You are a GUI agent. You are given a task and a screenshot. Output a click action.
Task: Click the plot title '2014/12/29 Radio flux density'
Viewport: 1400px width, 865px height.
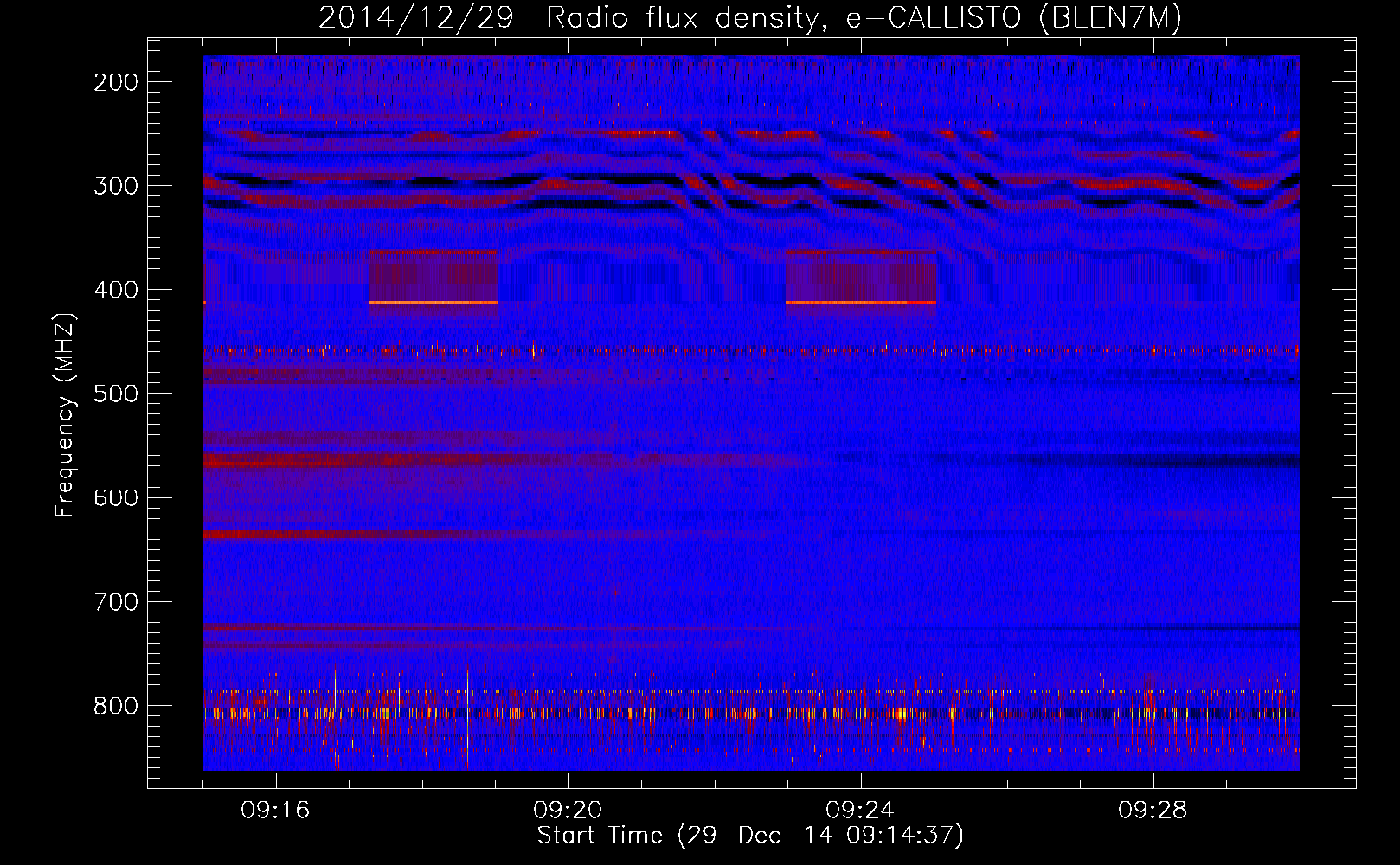(749, 17)
